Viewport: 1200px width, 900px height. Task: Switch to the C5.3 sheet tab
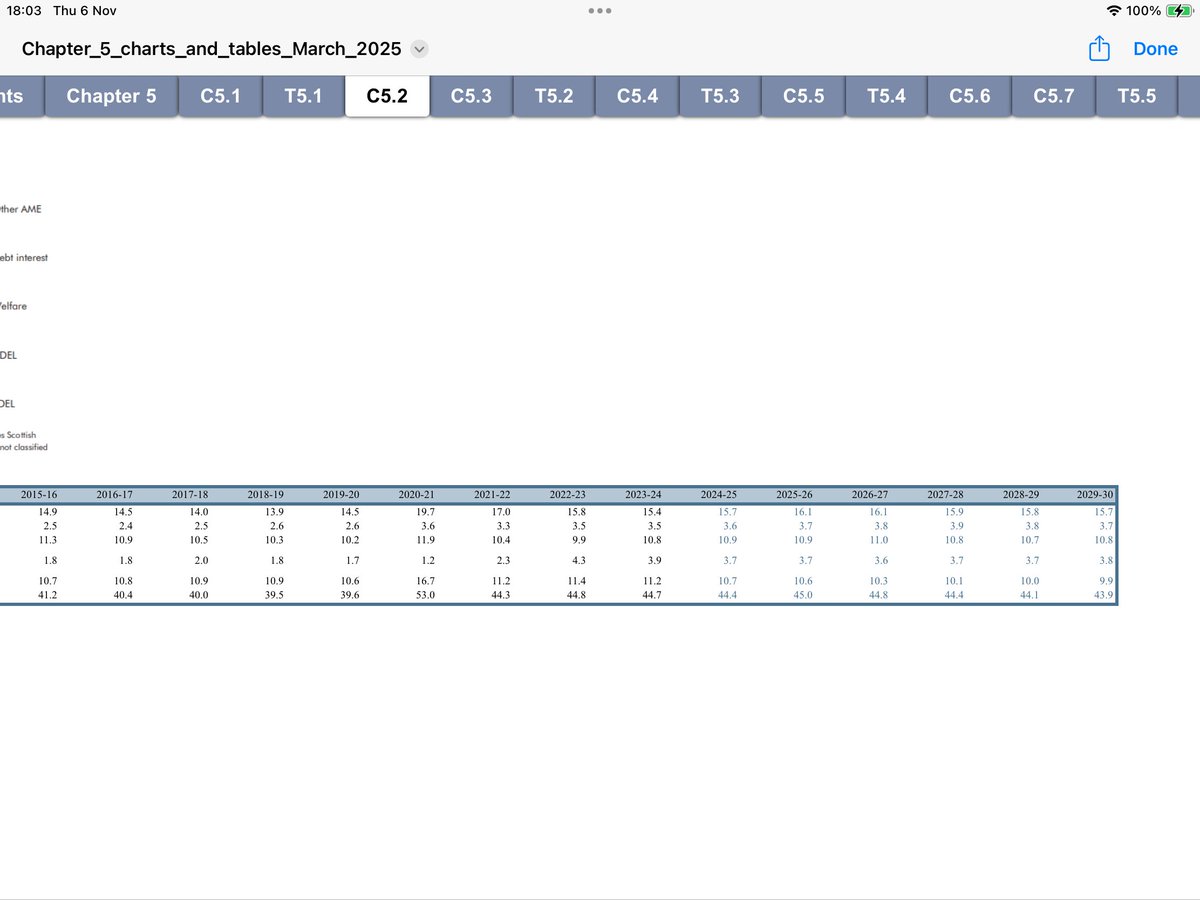[471, 96]
